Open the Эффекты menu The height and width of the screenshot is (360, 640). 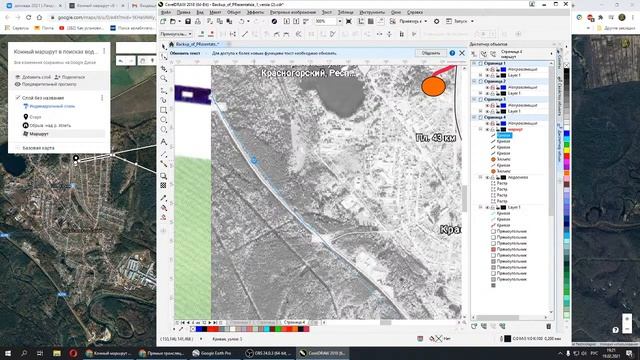[x=256, y=12]
